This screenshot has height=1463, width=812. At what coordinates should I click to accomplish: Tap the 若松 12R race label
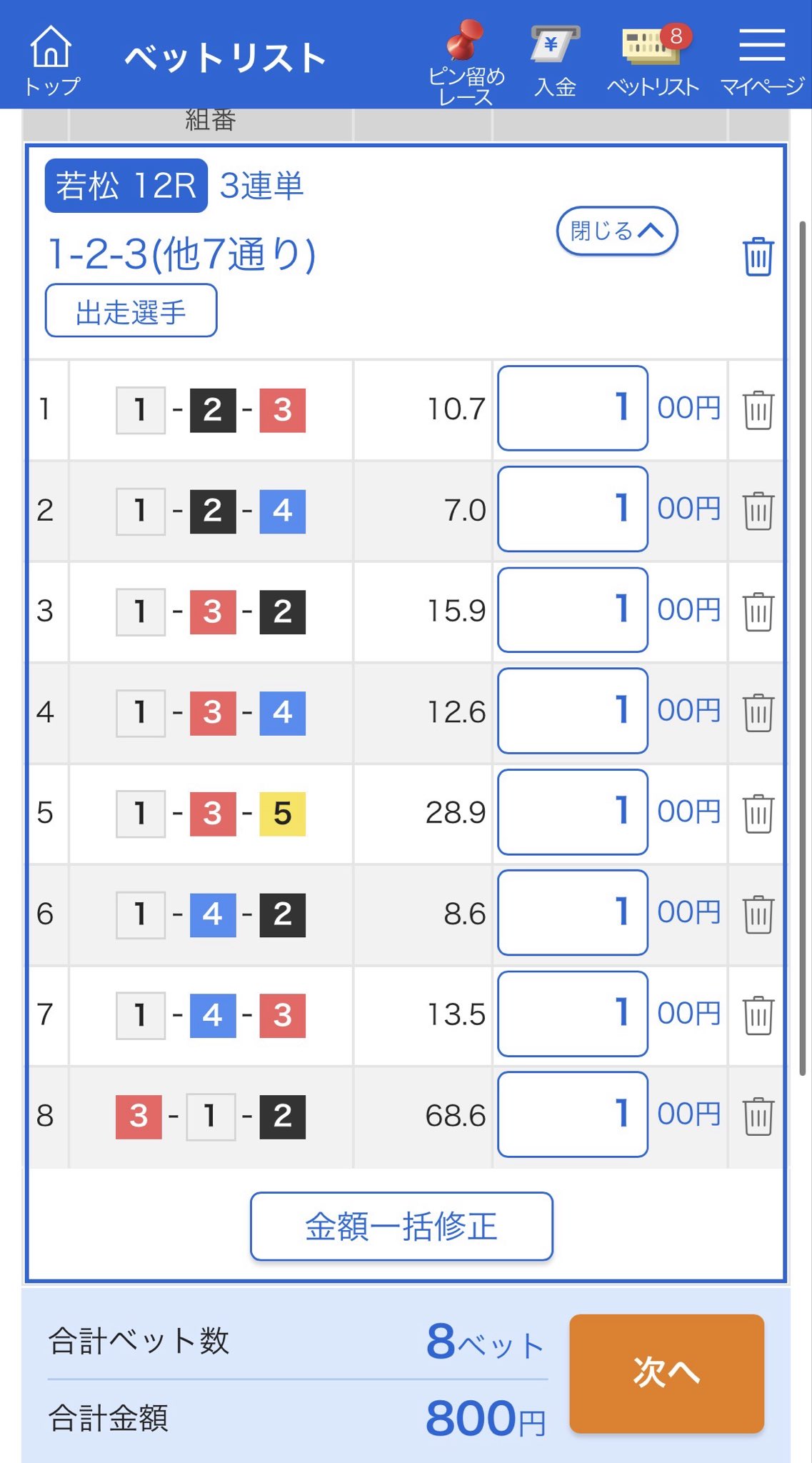126,186
